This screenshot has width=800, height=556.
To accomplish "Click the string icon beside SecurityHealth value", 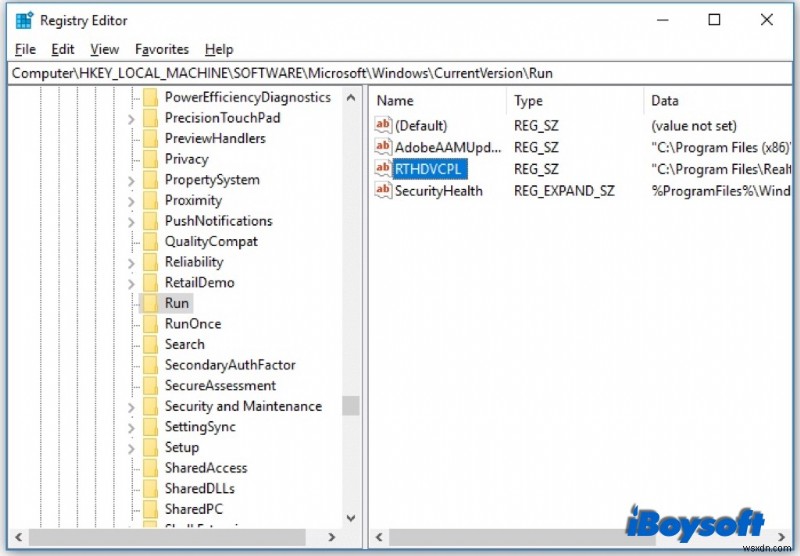I will 383,190.
